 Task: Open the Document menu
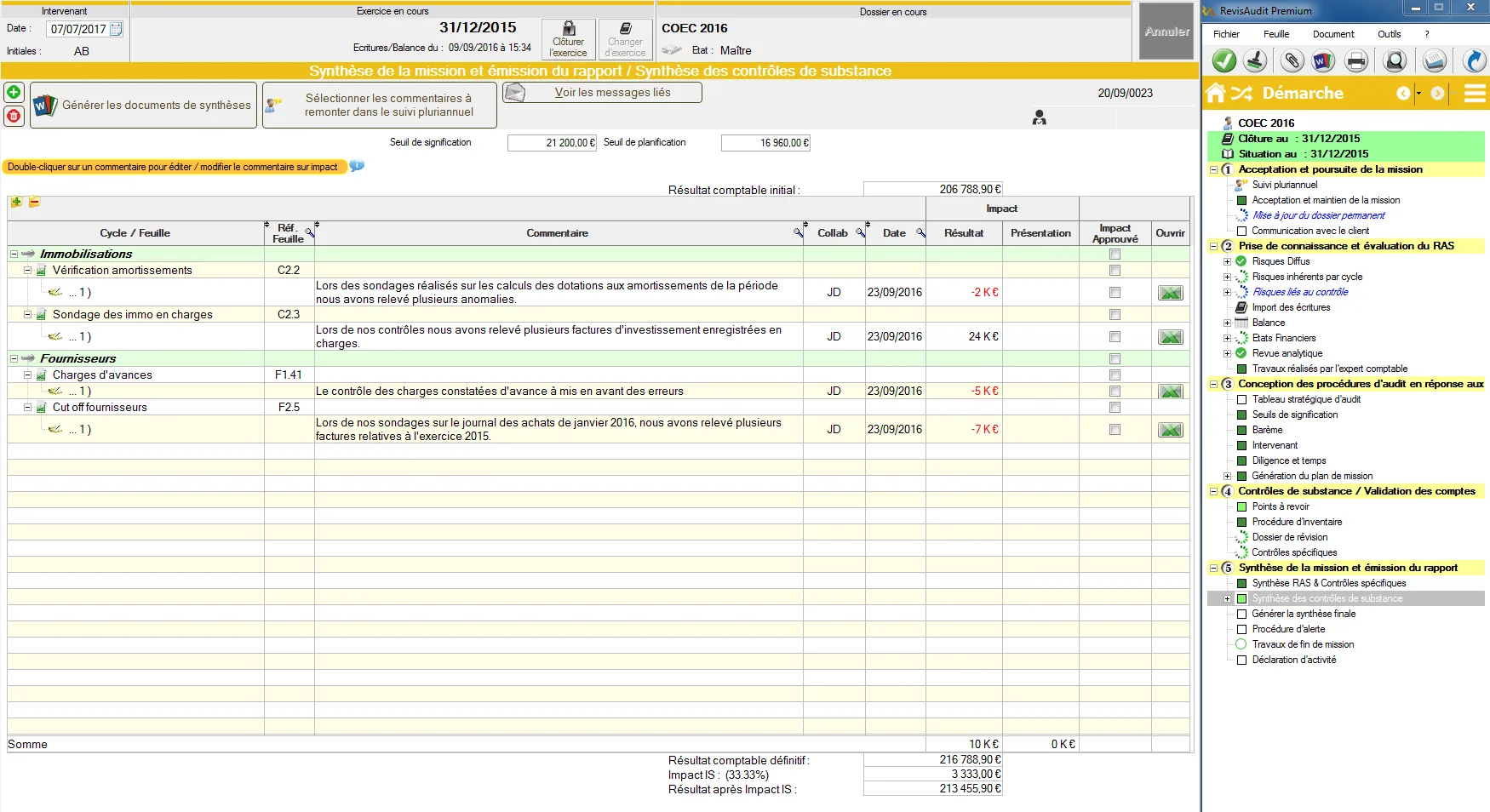click(x=1333, y=34)
